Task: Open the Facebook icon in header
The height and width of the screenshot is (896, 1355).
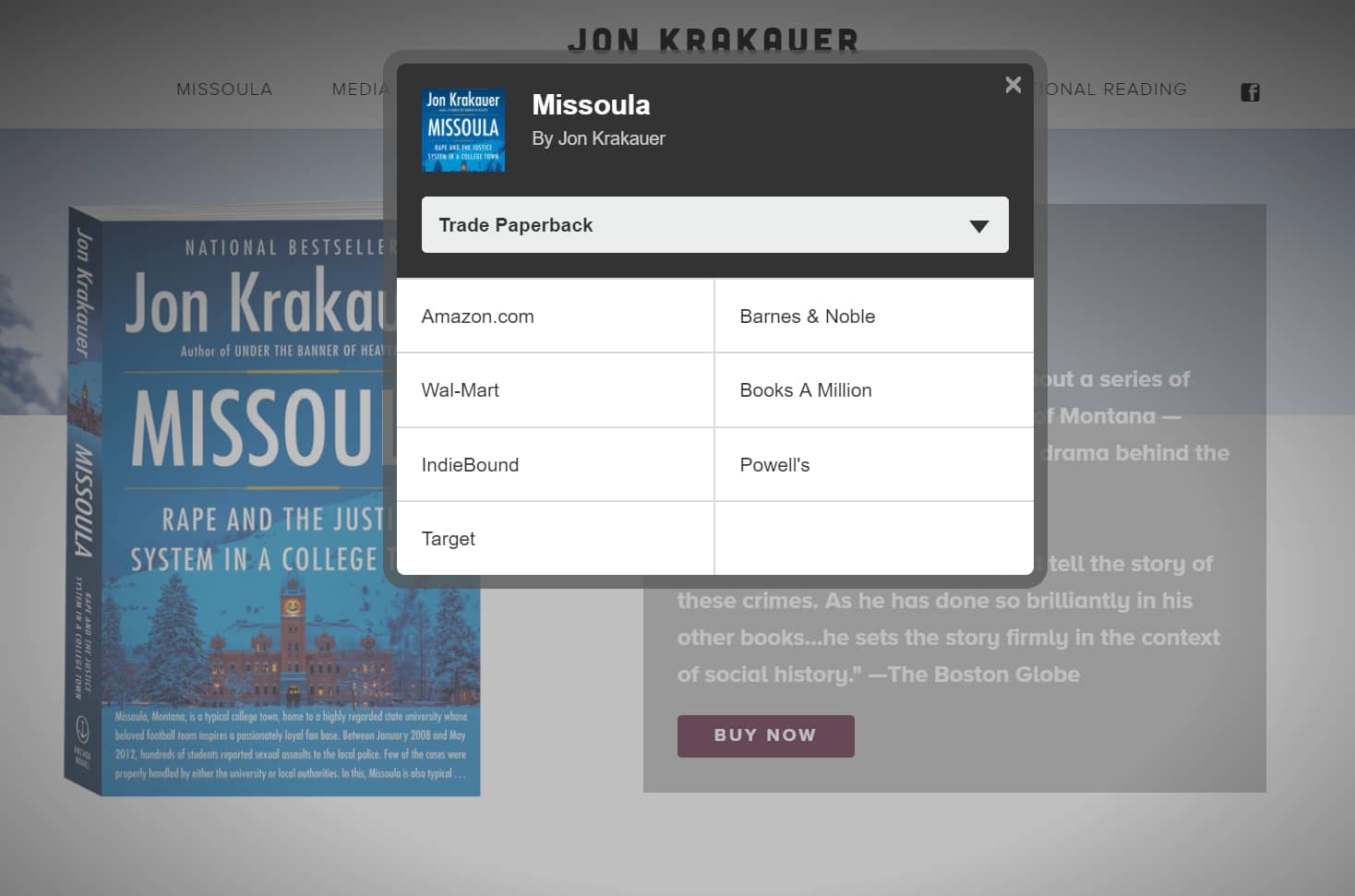Action: (x=1250, y=92)
